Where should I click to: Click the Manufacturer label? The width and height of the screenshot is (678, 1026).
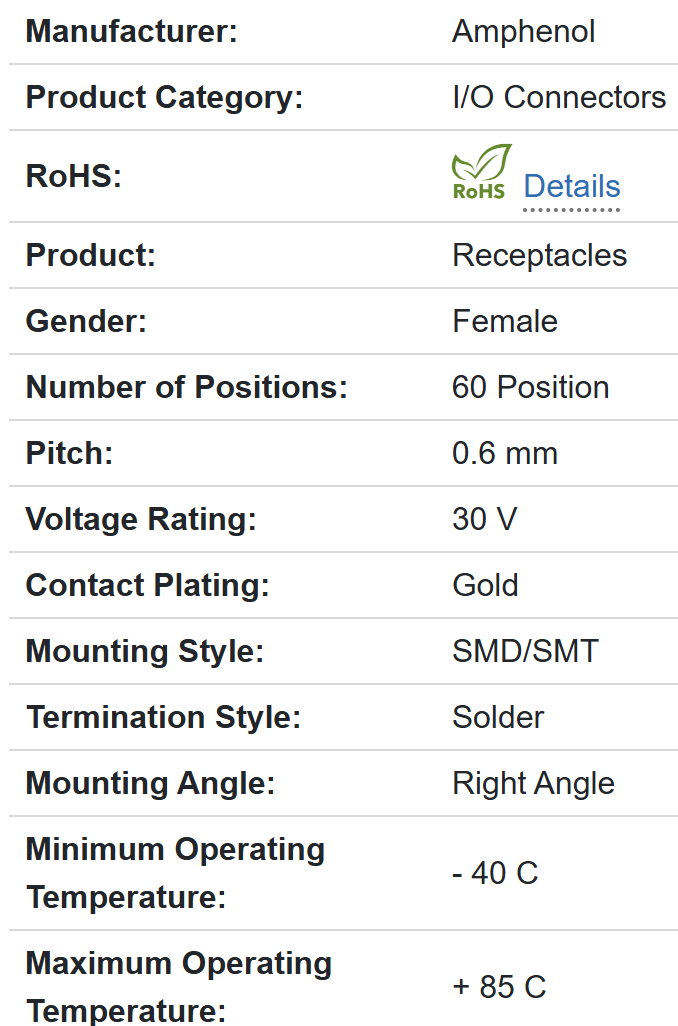(x=131, y=31)
